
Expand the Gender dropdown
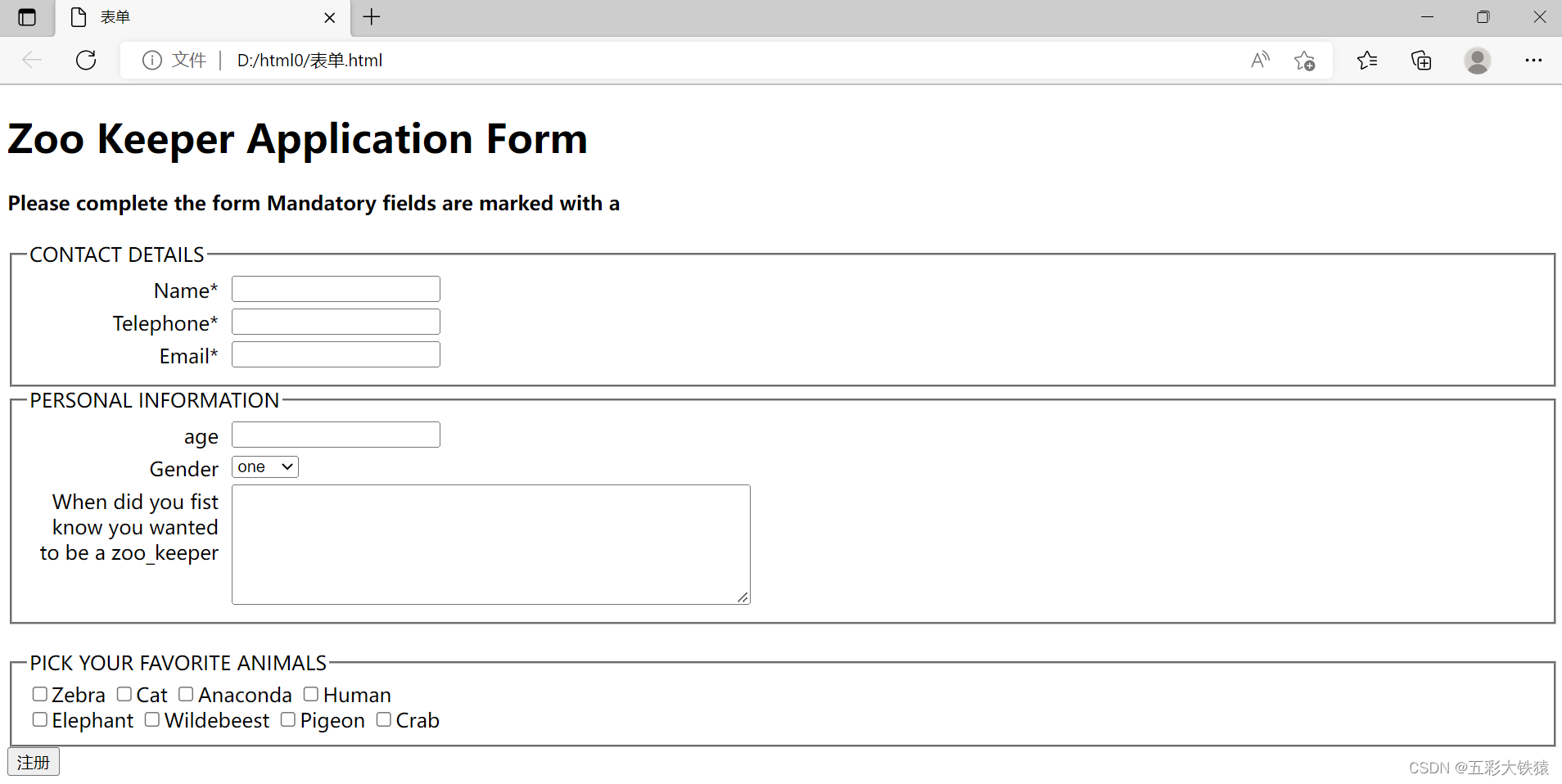(x=265, y=467)
